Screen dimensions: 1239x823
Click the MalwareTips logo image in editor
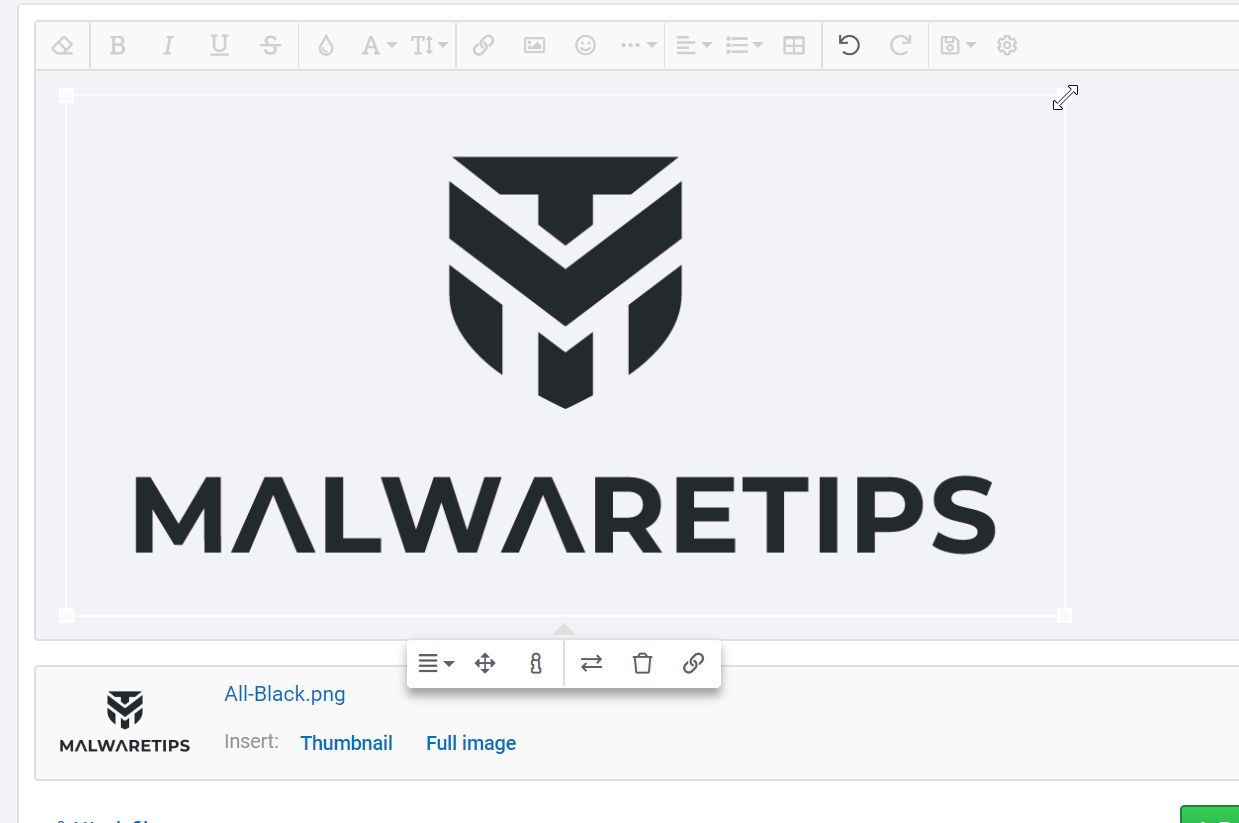coord(565,355)
